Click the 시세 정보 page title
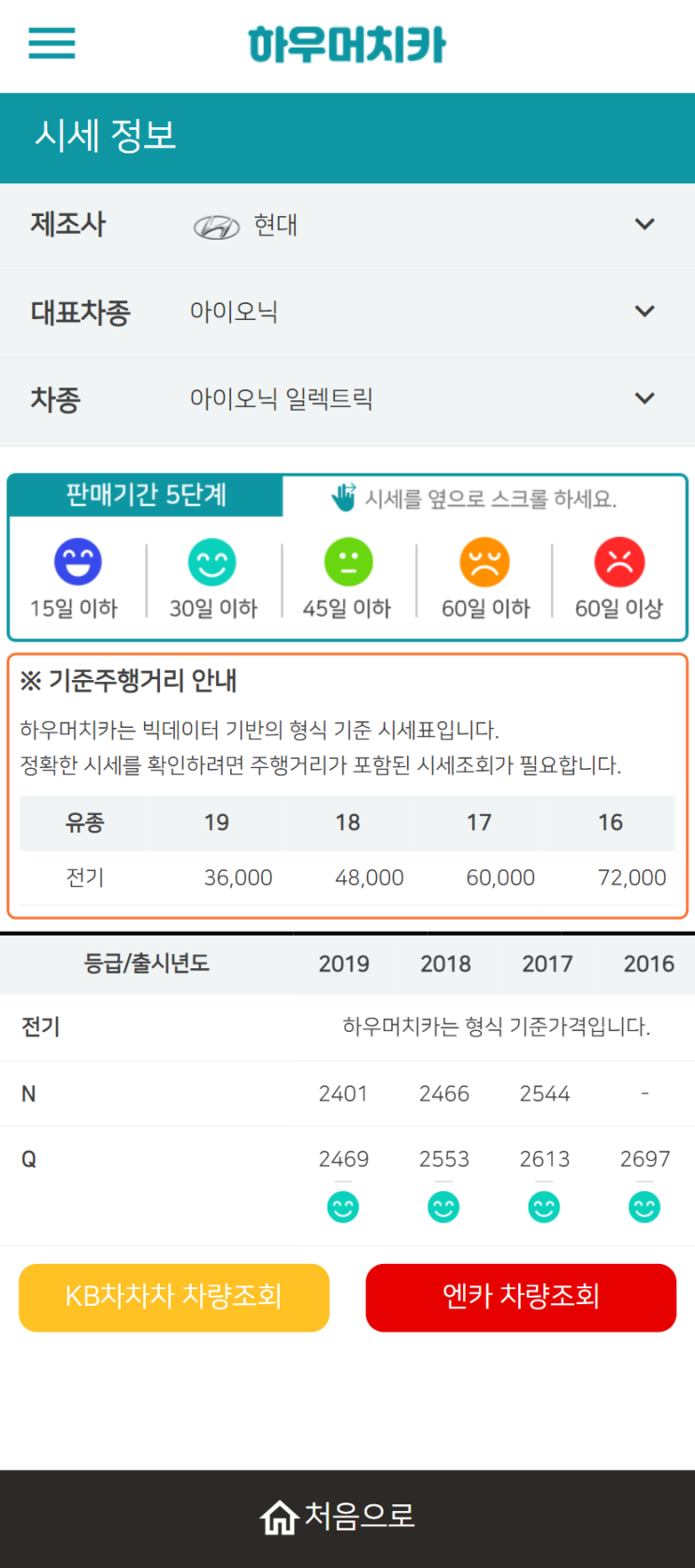 [106, 136]
